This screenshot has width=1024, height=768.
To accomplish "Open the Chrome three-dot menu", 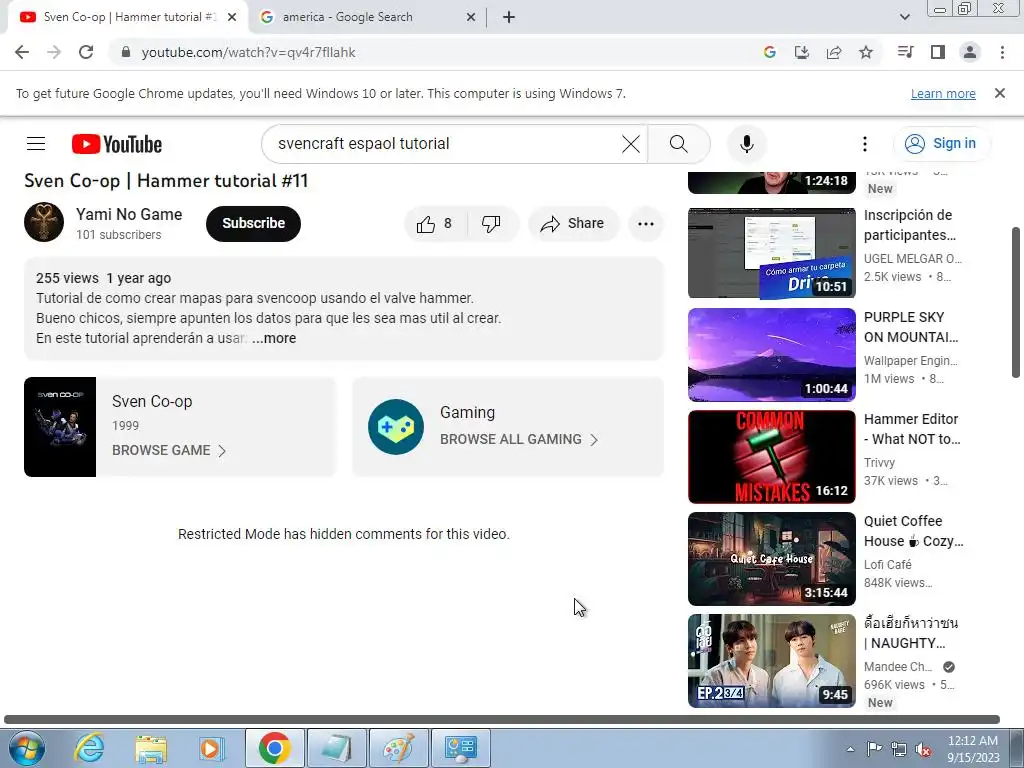I will [1002, 52].
